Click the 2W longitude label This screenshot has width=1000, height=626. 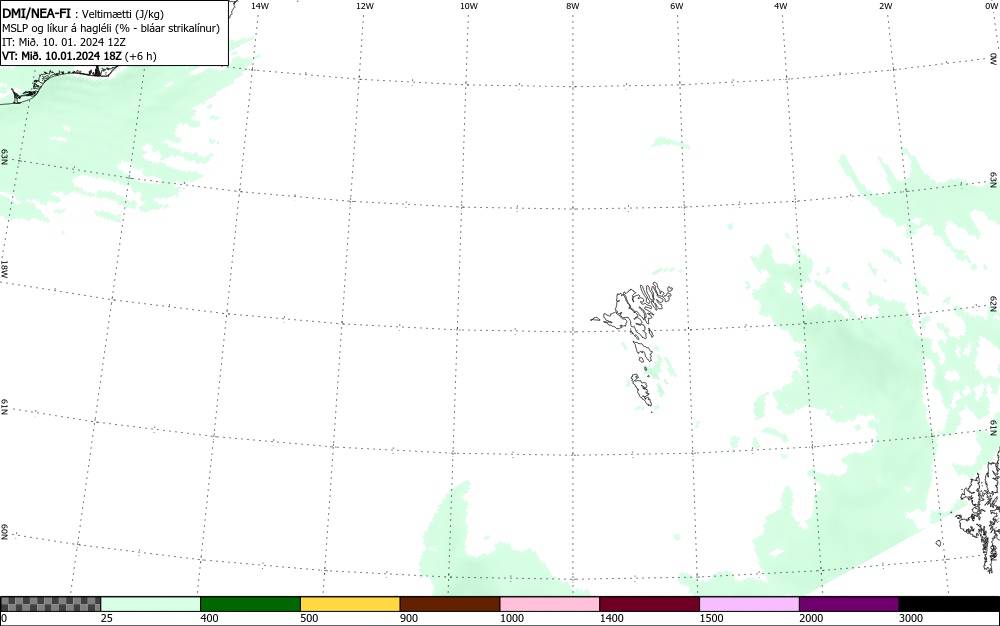click(885, 6)
